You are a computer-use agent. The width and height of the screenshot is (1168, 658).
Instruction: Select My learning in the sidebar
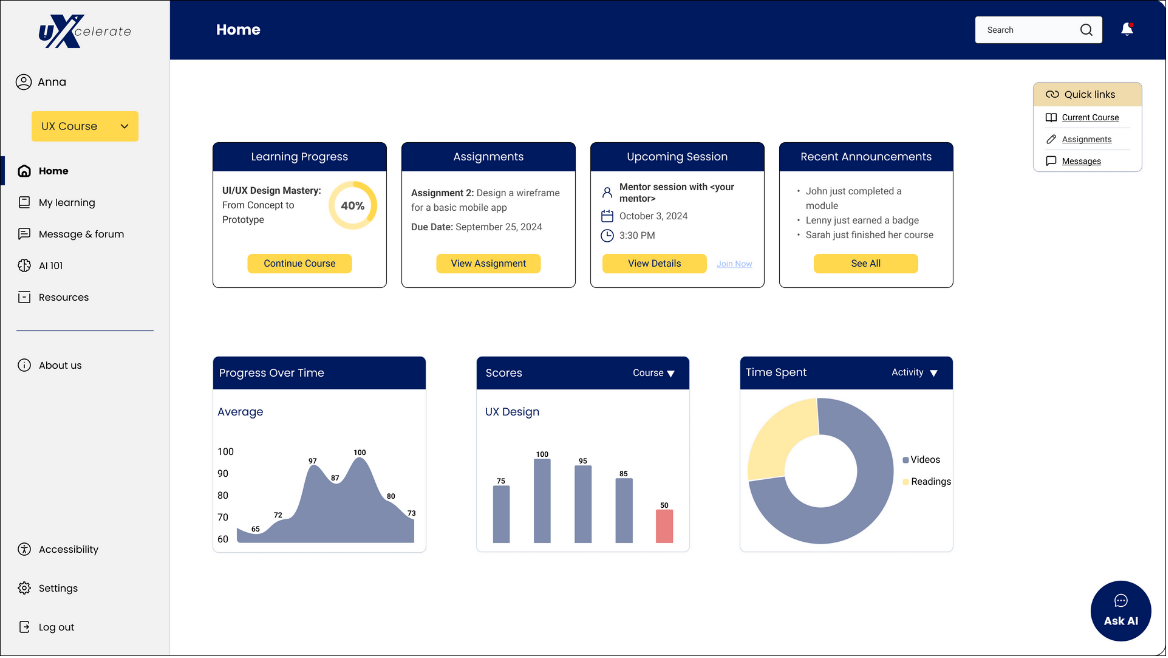(65, 202)
